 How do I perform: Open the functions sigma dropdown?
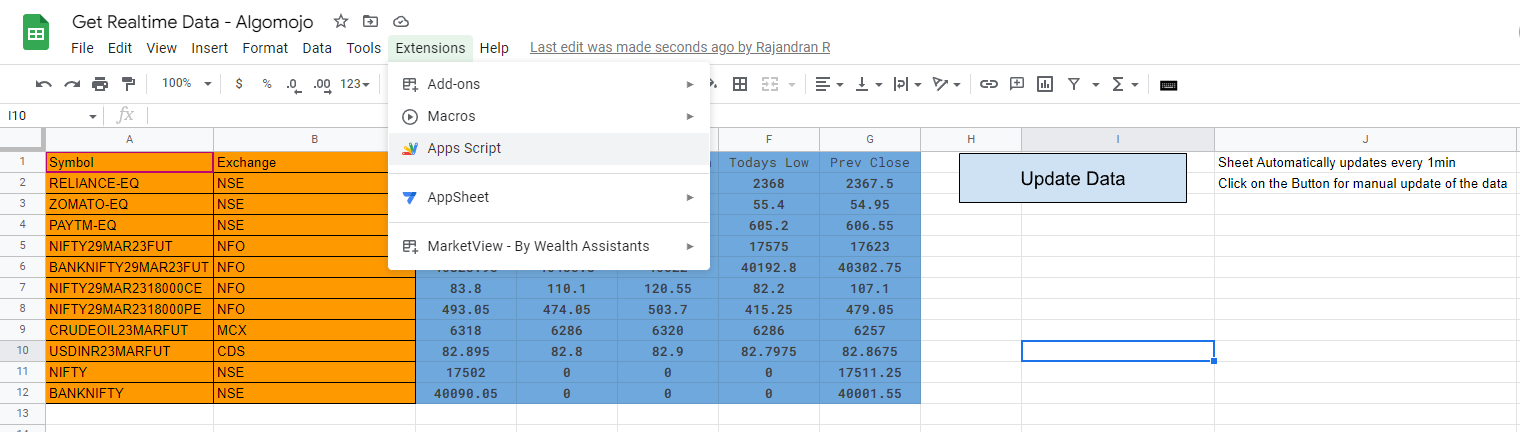[1124, 84]
